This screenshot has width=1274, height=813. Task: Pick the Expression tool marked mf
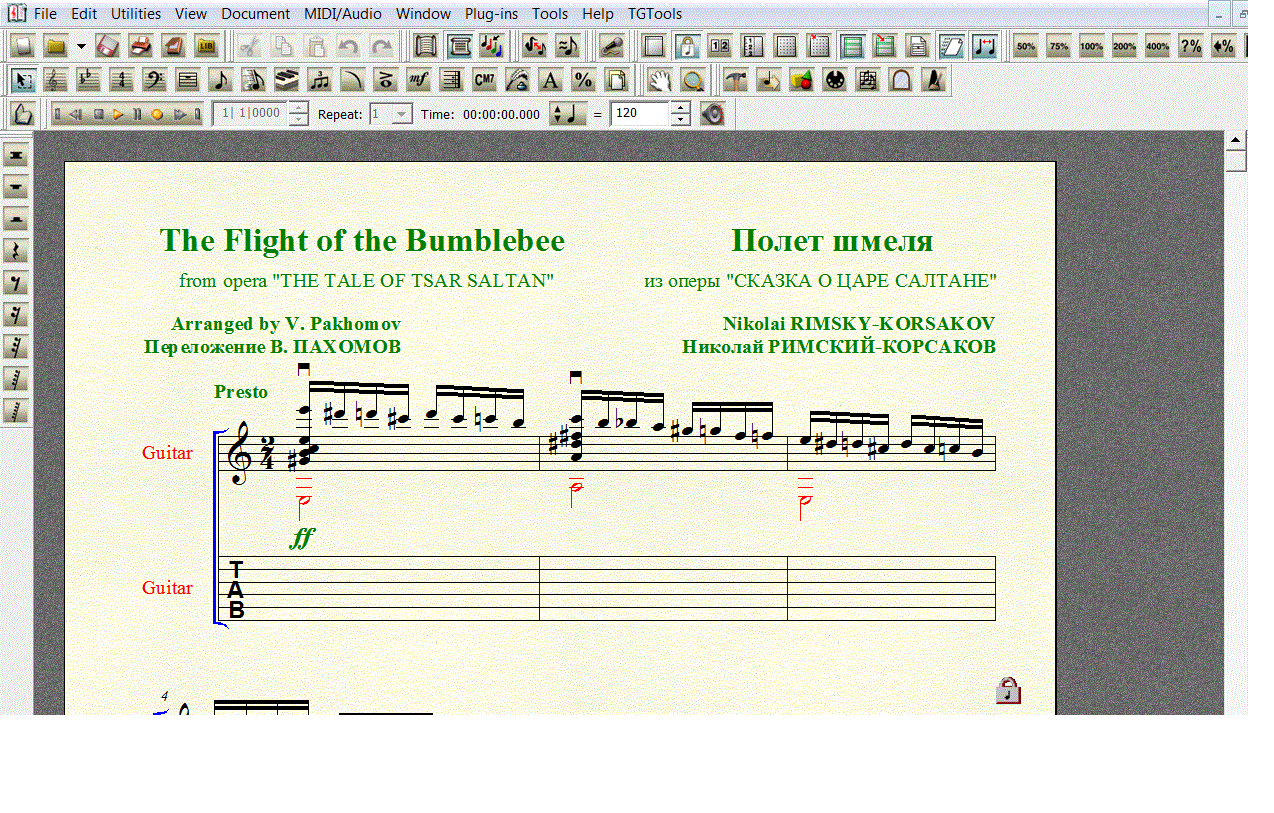pyautogui.click(x=418, y=80)
